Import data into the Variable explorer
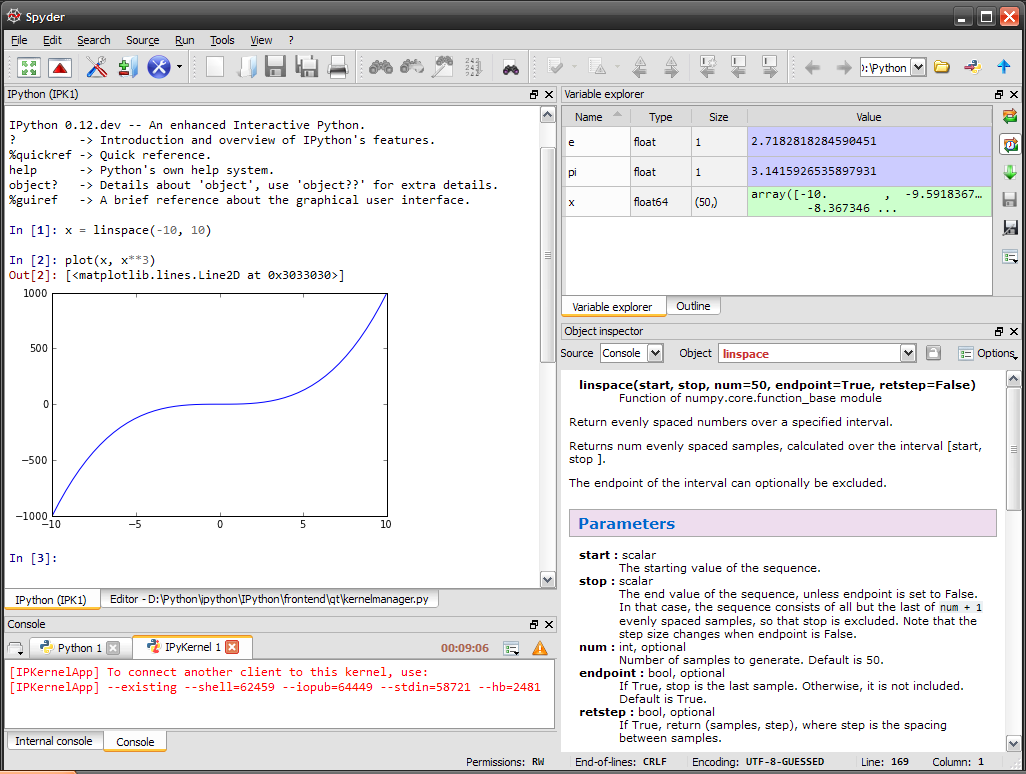Viewport: 1026px width, 774px height. 1010,172
